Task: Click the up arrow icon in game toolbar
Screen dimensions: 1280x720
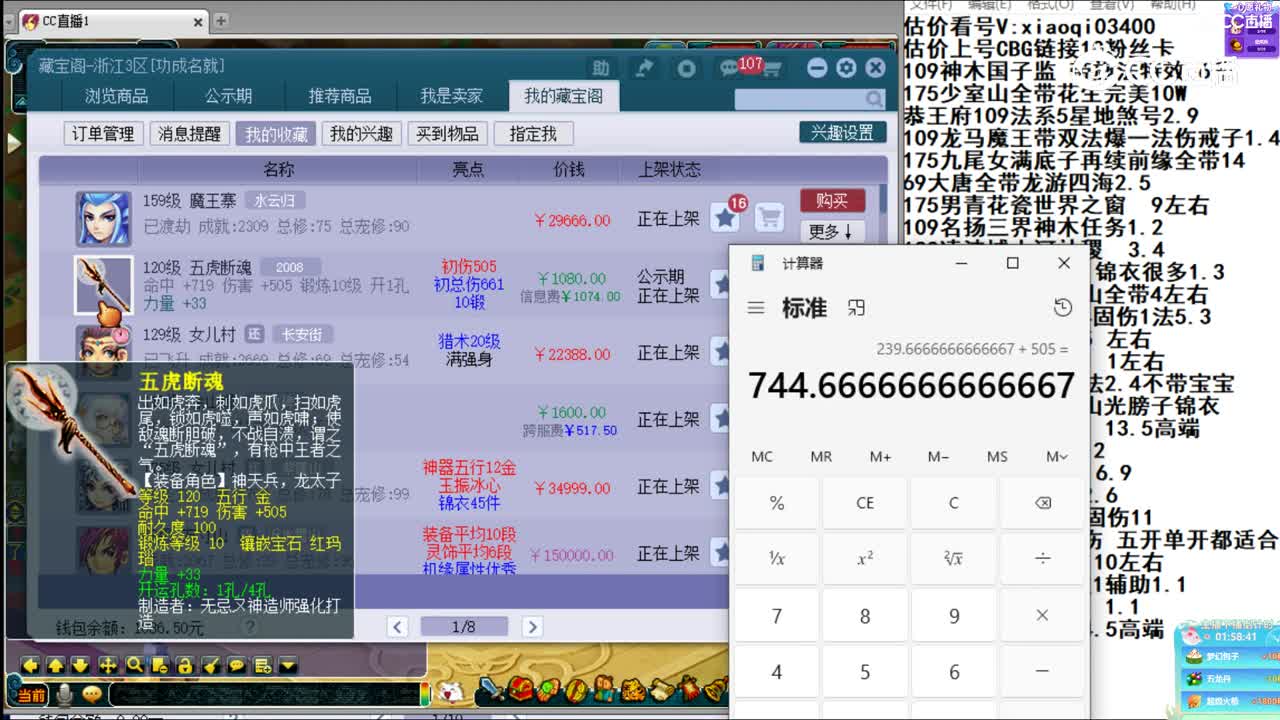Action: [x=56, y=665]
